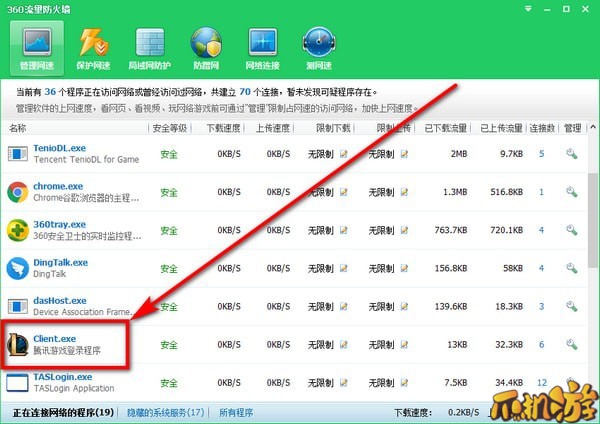Edit upload limit for DingTalk.exe
600x424 pixels.
tap(404, 269)
